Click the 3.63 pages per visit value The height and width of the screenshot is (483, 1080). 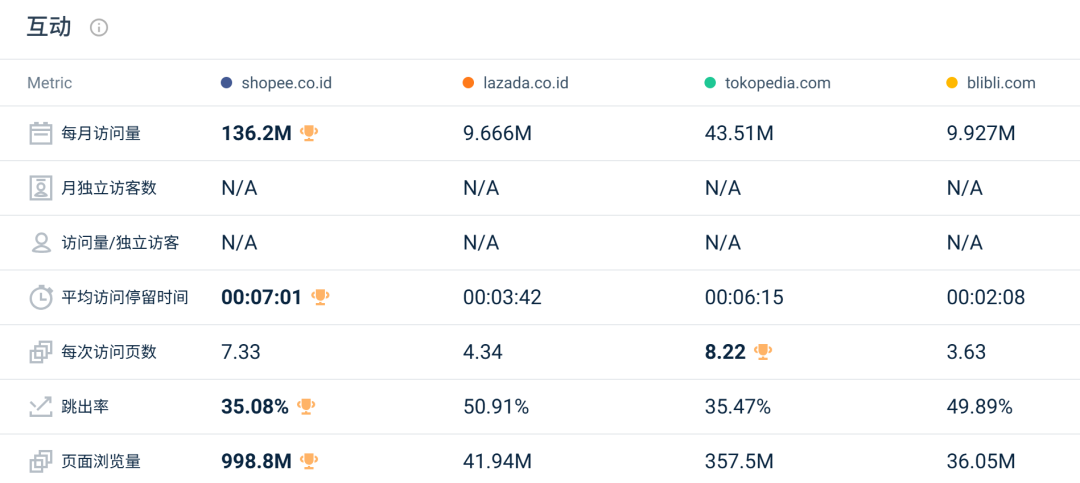pos(966,352)
